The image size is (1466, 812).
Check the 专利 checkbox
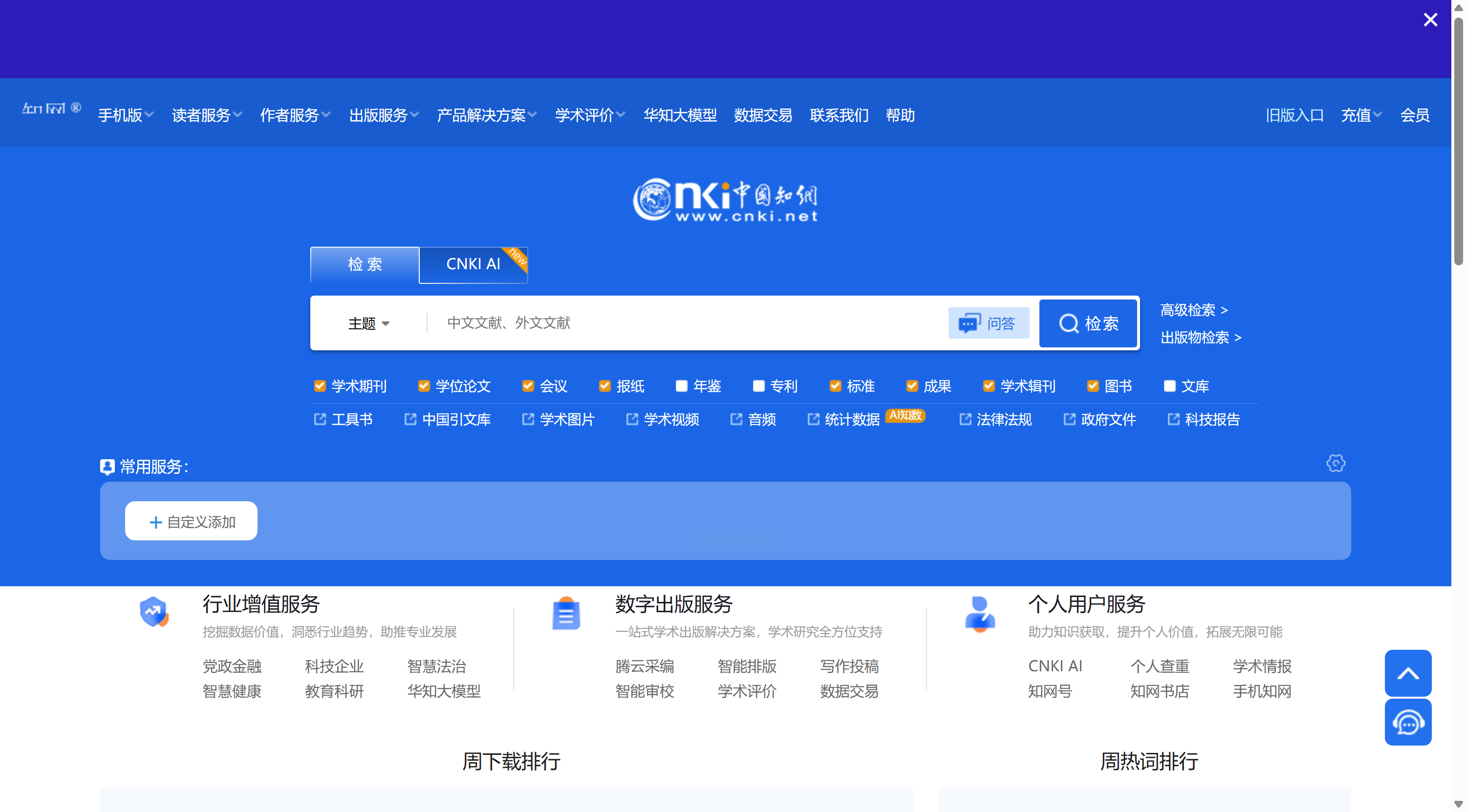click(x=758, y=386)
